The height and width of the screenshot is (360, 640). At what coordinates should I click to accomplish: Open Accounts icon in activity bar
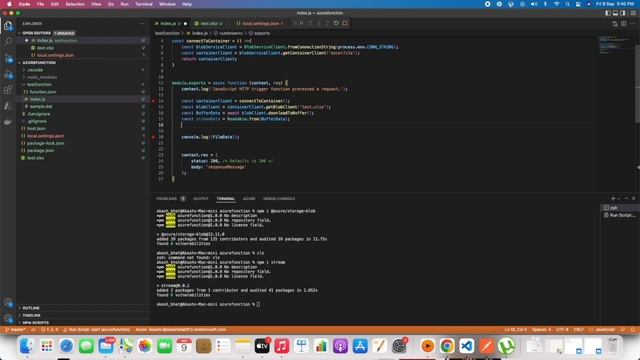(x=8, y=303)
